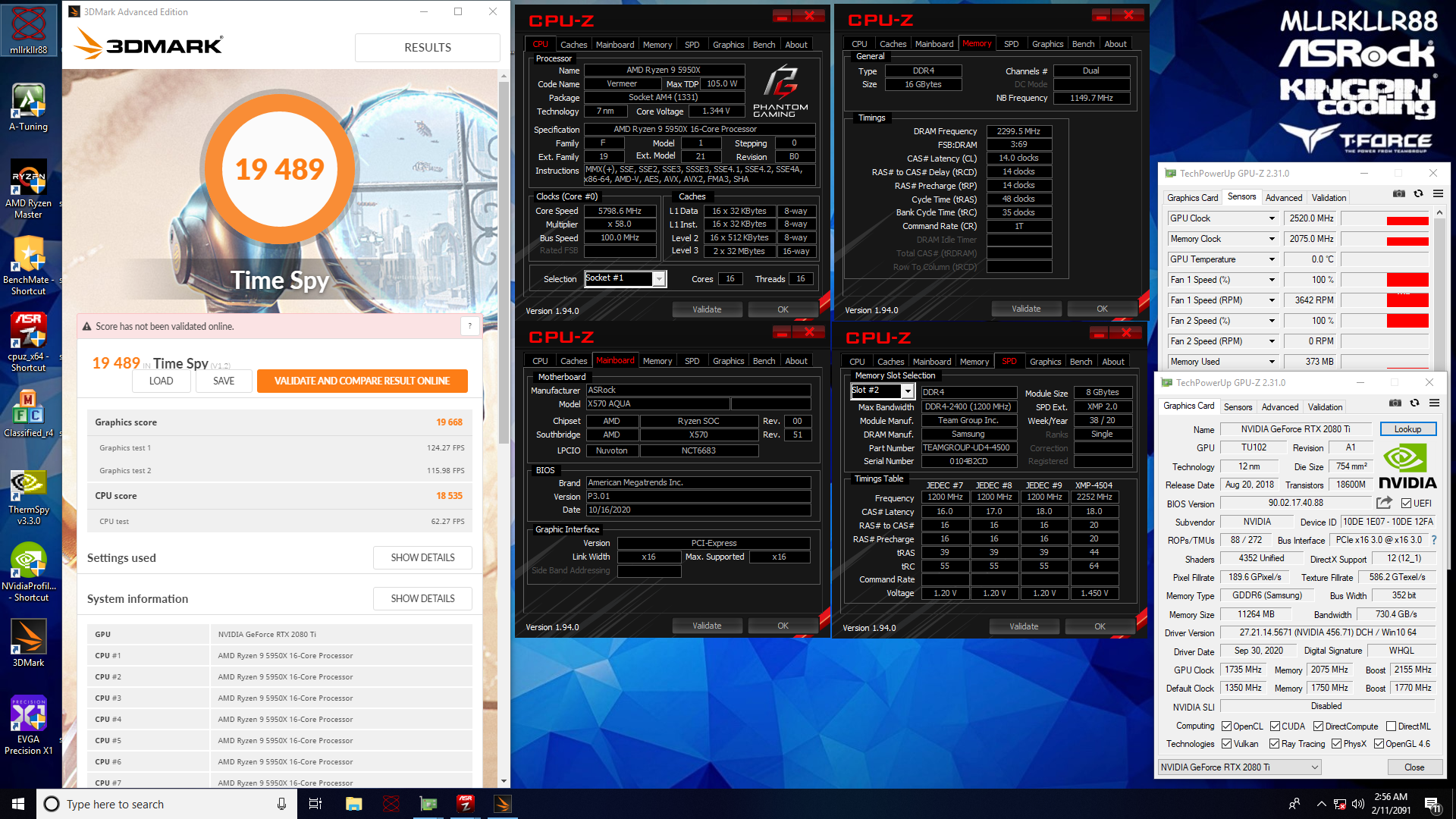
Task: Click GPU-Z Sensors scroll up arrow
Action: tap(1439, 214)
